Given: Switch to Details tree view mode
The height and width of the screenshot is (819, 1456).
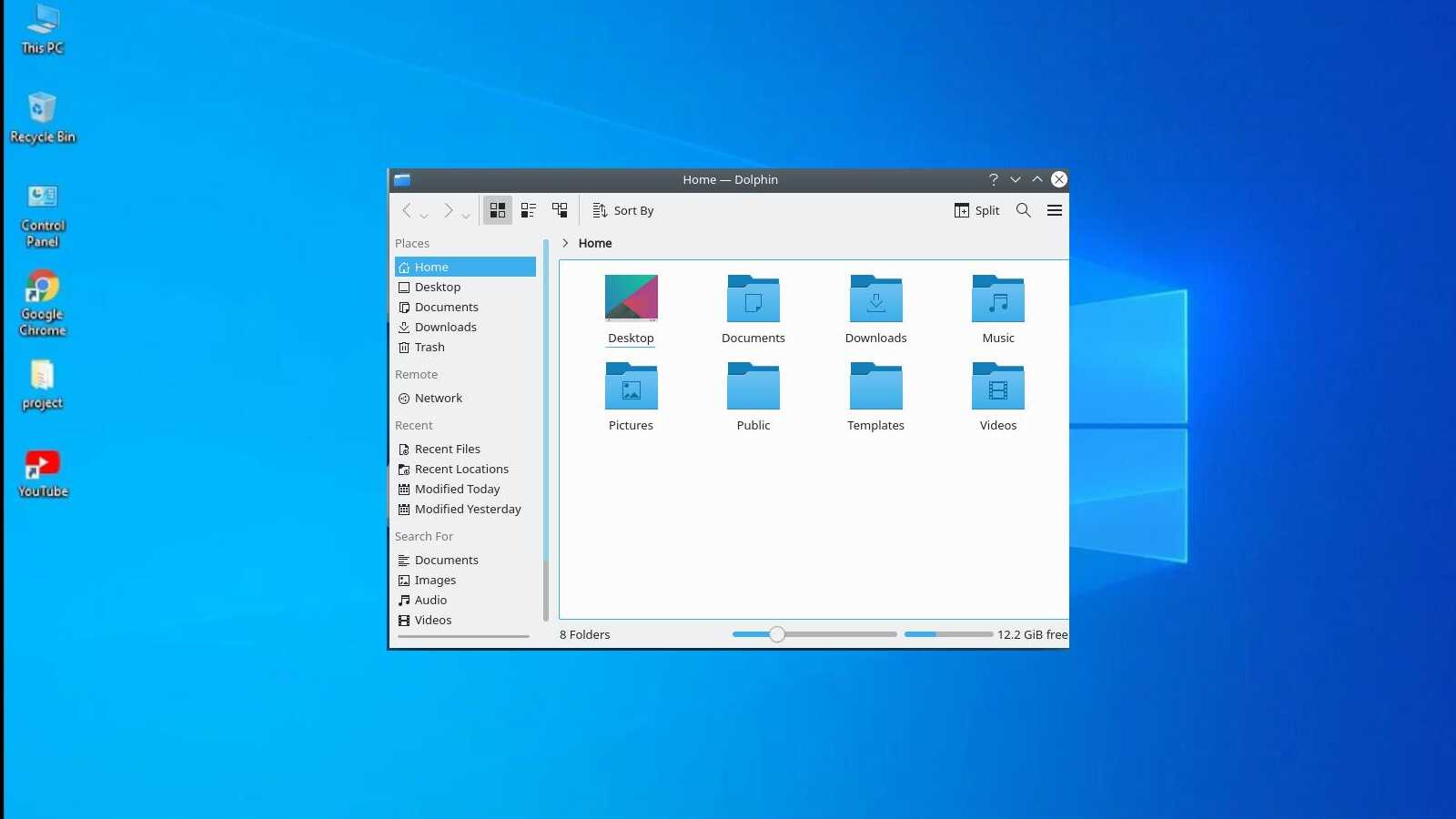Looking at the screenshot, I should click(560, 210).
